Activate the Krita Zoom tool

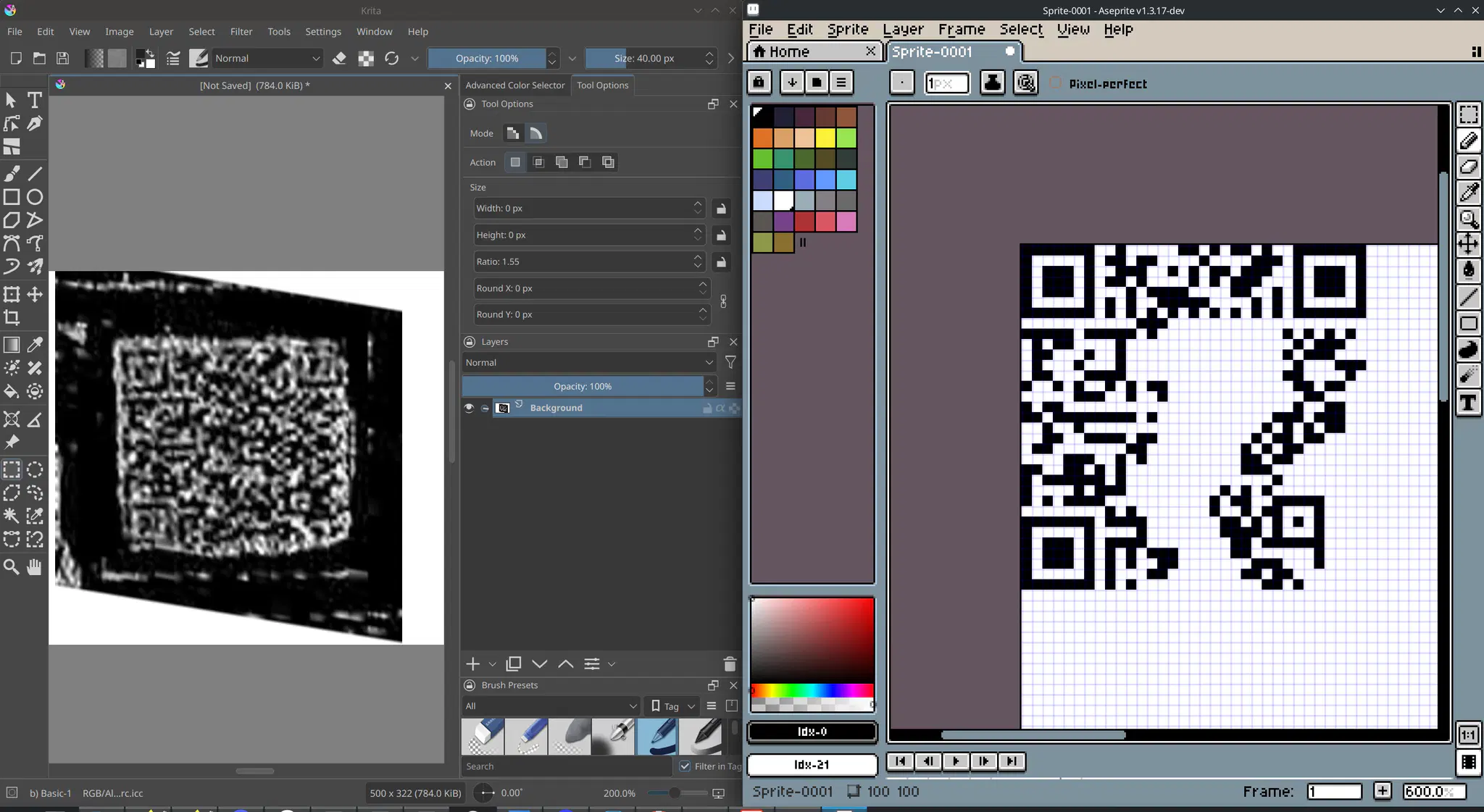(x=12, y=566)
